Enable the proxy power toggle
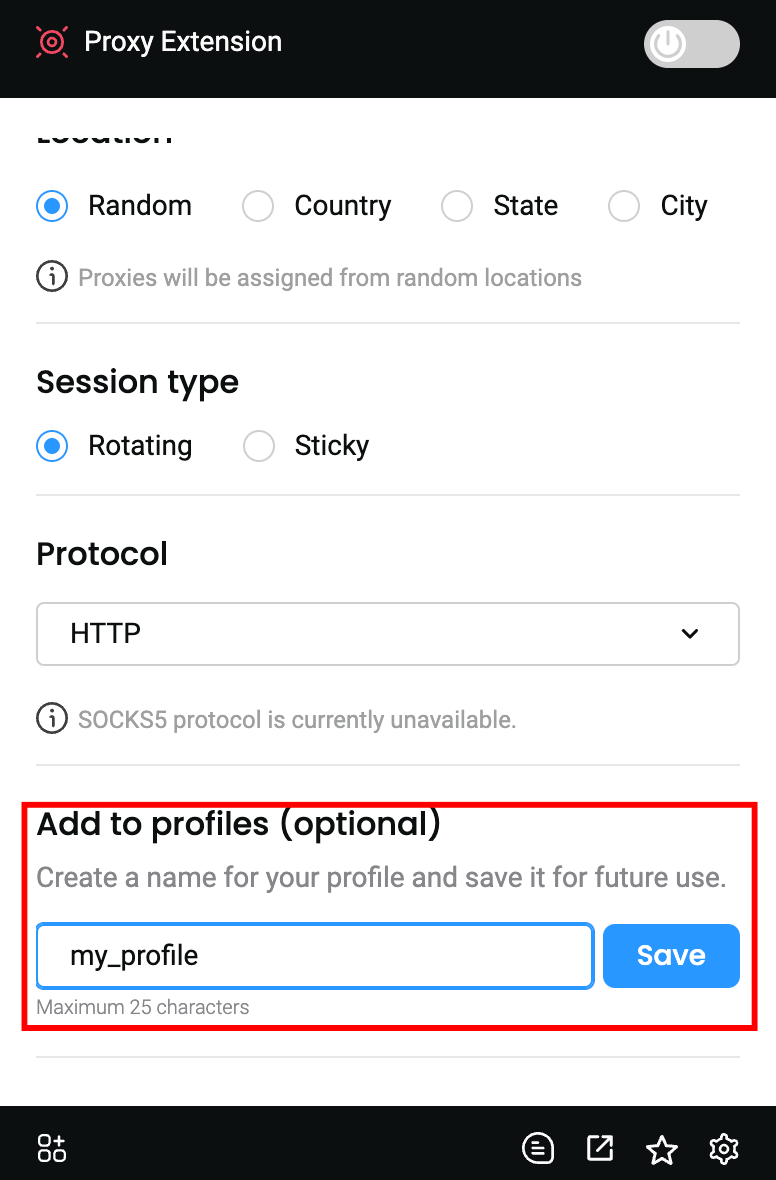This screenshot has height=1180, width=776. (x=691, y=44)
